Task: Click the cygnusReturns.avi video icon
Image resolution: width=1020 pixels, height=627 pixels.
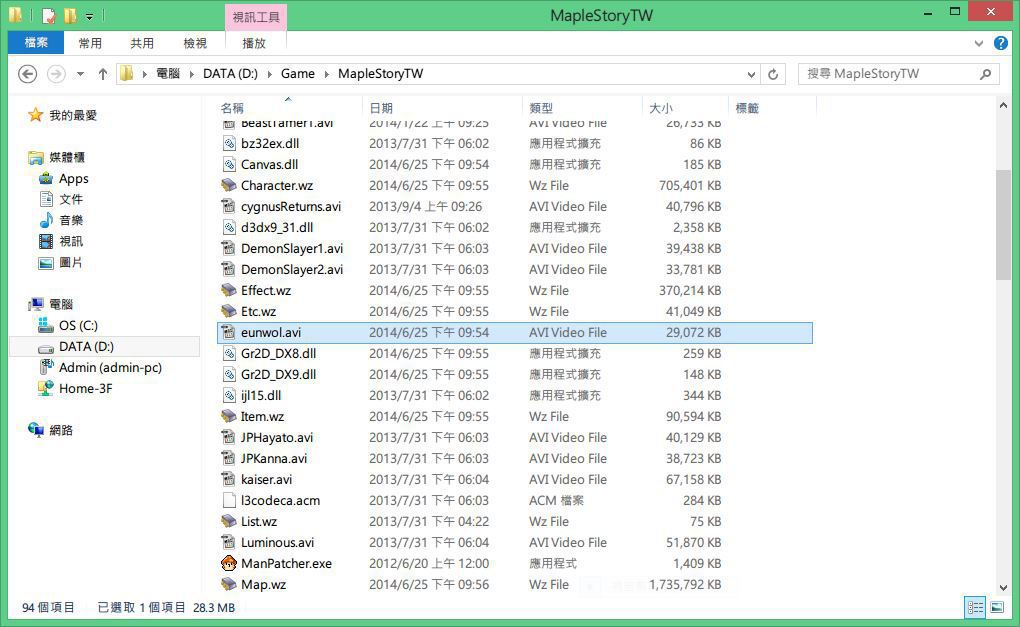Action: [x=229, y=207]
